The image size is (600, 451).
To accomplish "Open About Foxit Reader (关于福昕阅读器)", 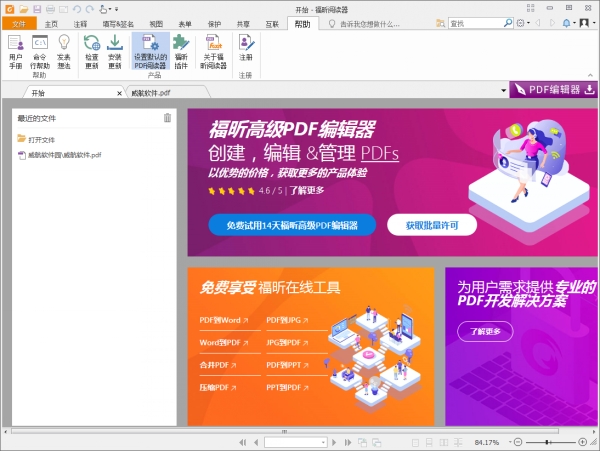I will [x=214, y=52].
